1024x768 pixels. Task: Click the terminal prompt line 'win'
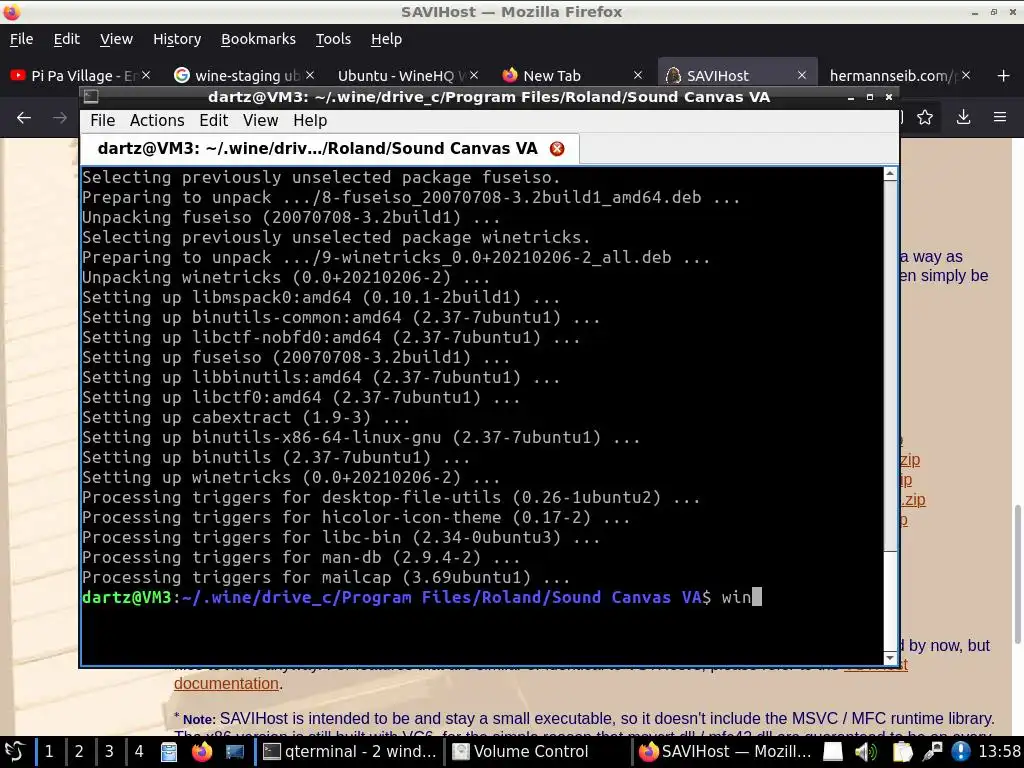[421, 598]
